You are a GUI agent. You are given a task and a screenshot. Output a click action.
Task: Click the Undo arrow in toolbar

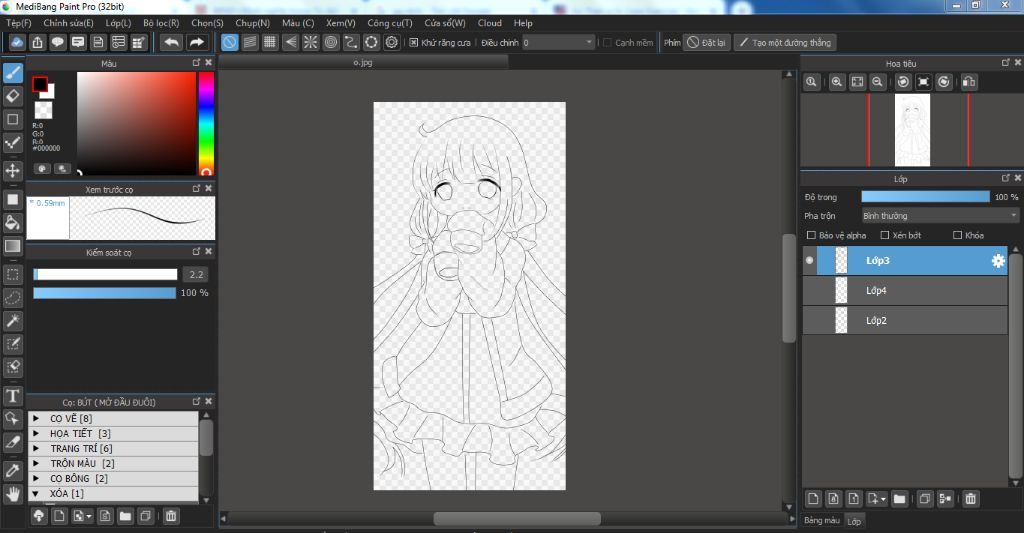[x=171, y=42]
